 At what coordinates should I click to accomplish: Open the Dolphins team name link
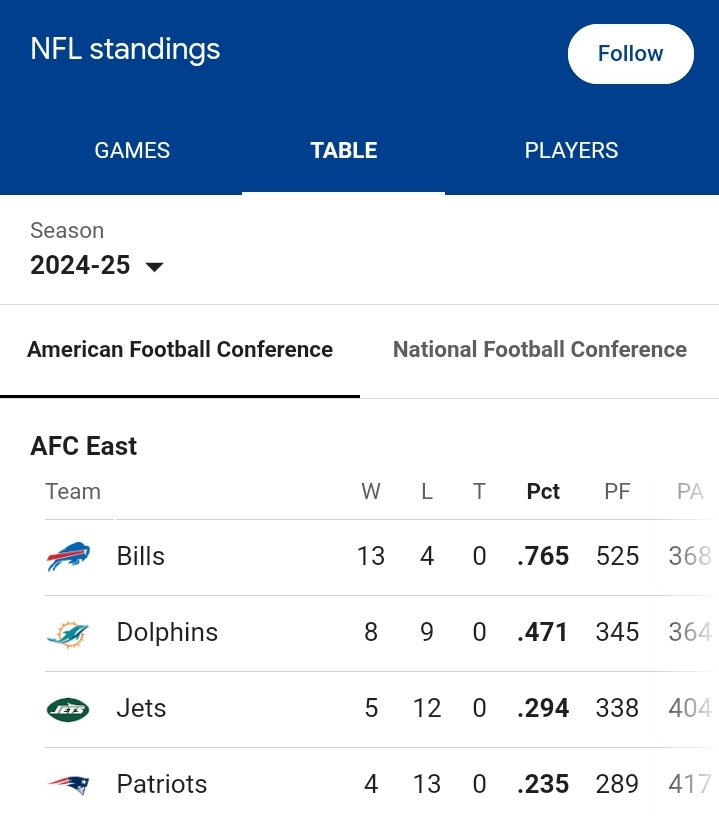(x=167, y=632)
